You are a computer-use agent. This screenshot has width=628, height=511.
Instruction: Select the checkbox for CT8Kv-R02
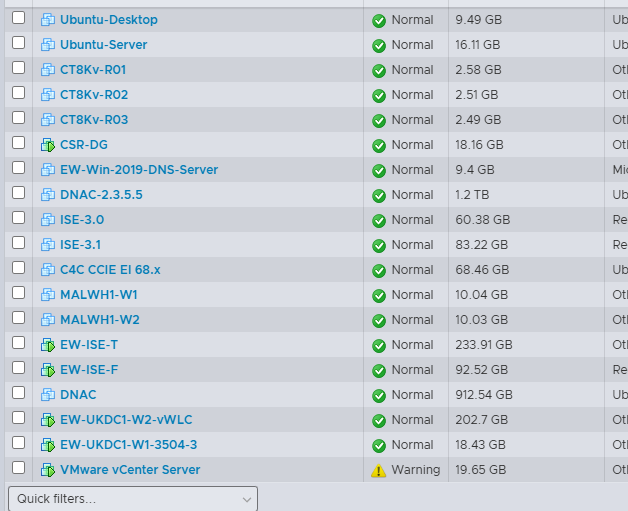(x=18, y=93)
